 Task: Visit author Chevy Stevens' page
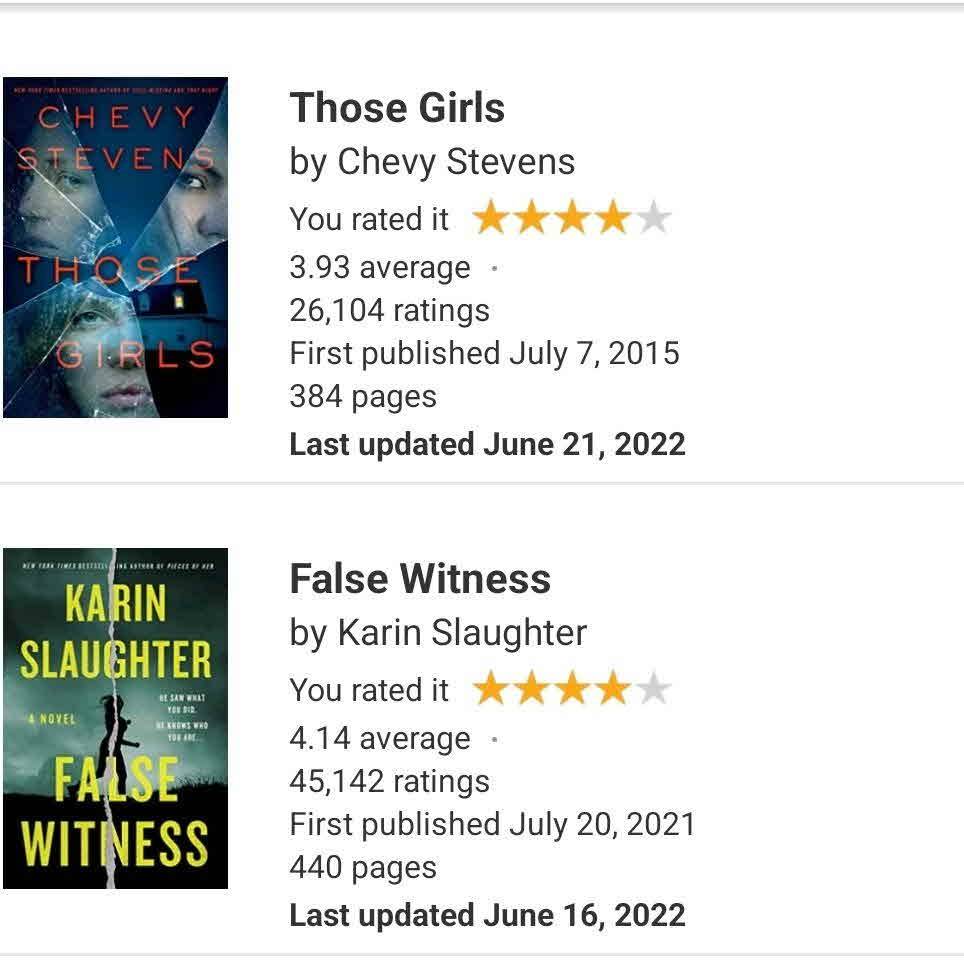[456, 162]
